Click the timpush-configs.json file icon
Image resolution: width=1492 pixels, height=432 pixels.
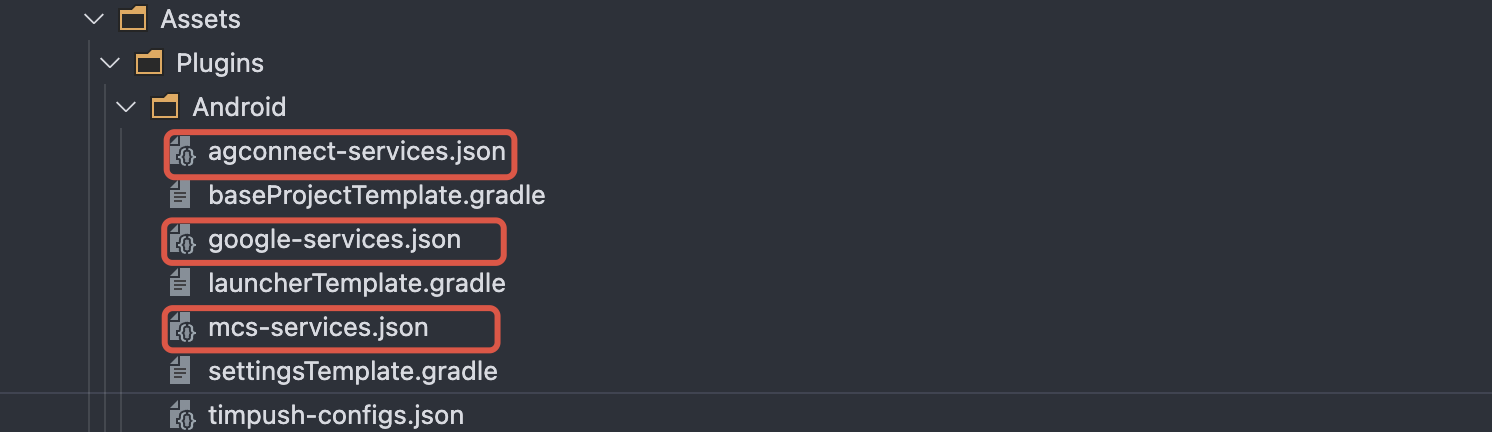coord(181,415)
